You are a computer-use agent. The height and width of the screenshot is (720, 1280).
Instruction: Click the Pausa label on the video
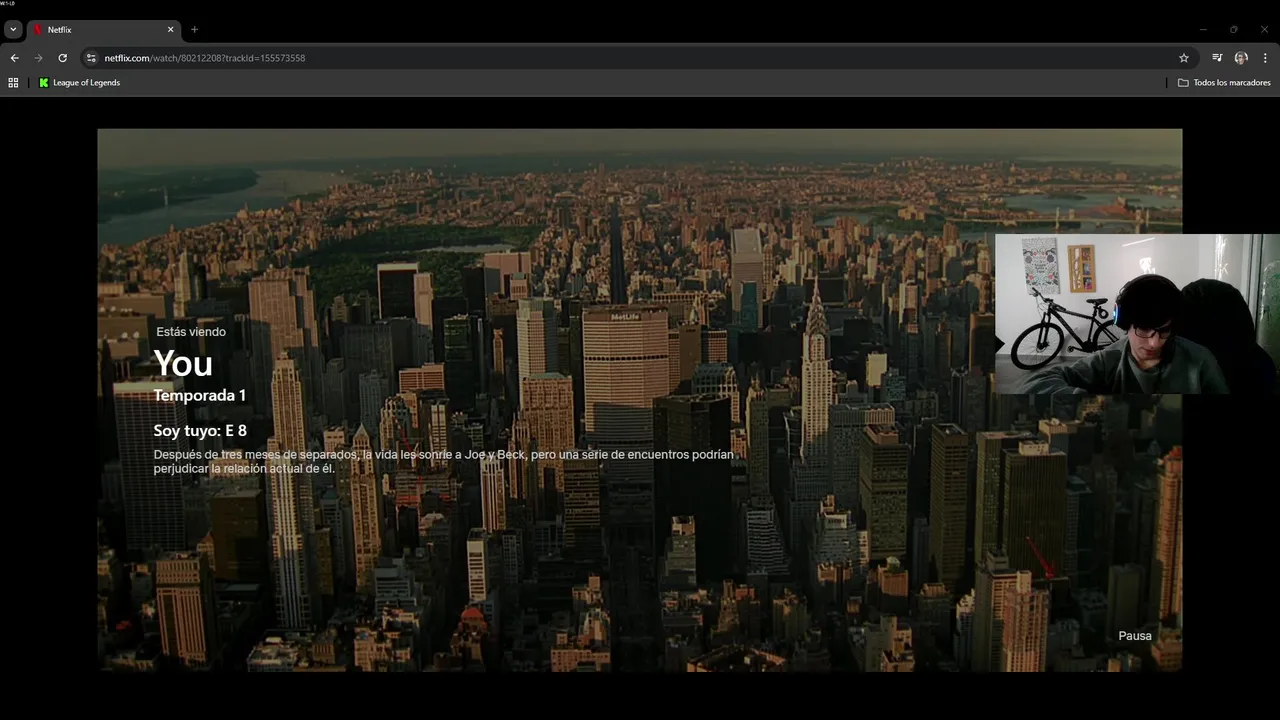(x=1135, y=636)
